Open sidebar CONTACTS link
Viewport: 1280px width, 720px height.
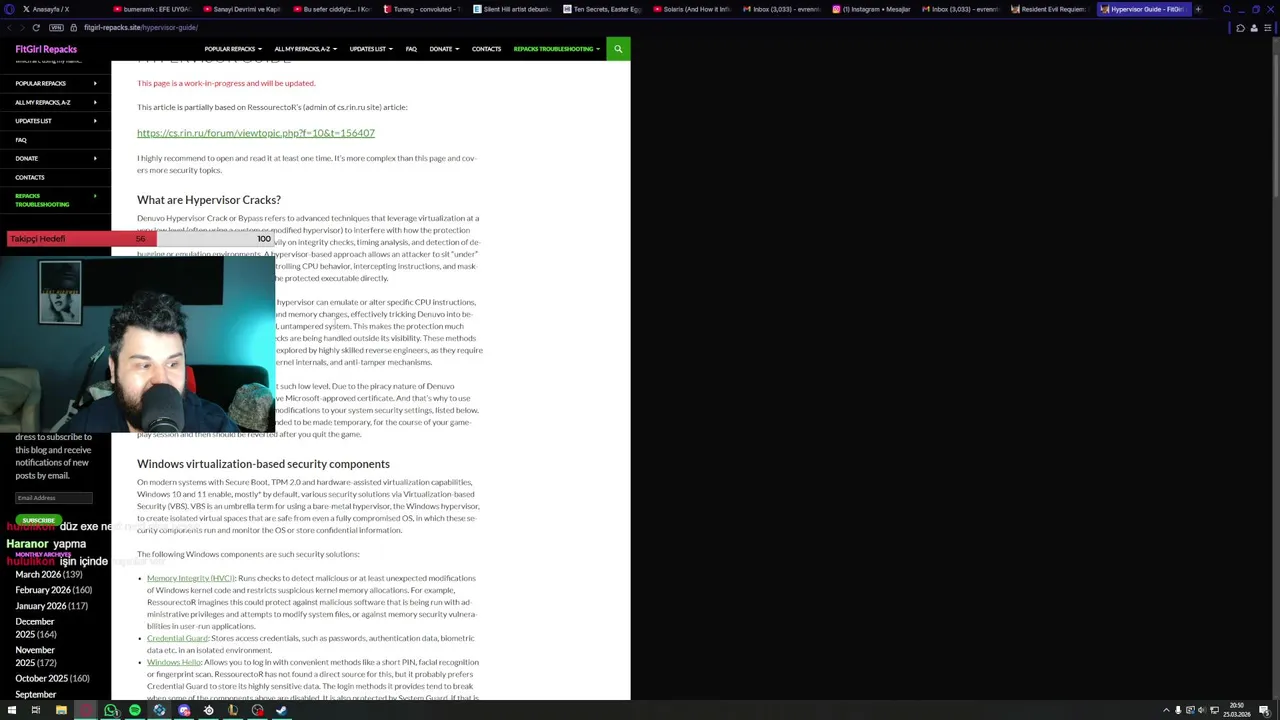coord(30,177)
